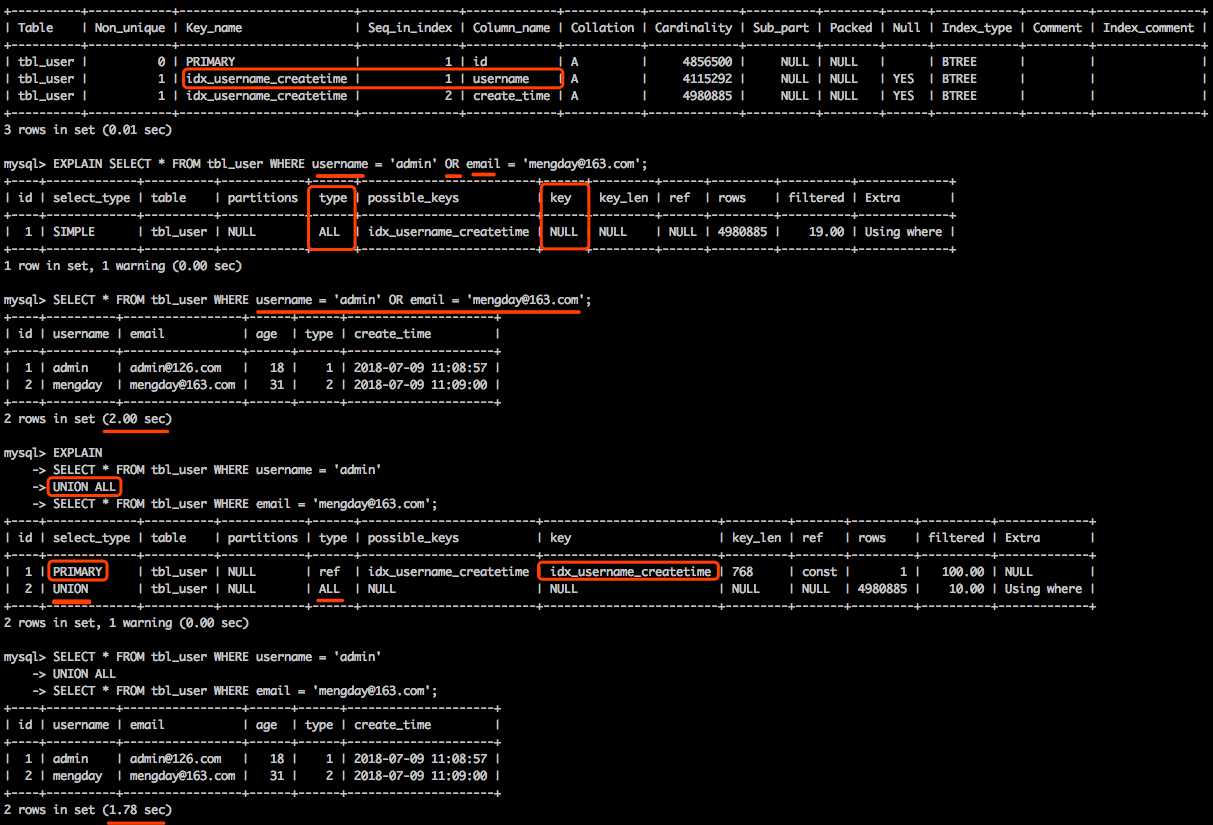Select EXPLAIN alone on its mysql prompt line
The width and height of the screenshot is (1213, 825).
coord(80,453)
